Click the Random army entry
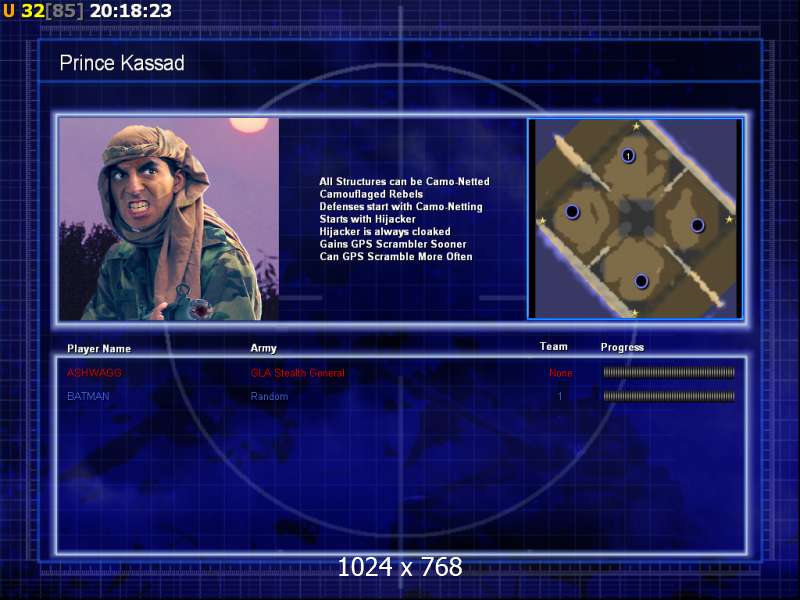The width and height of the screenshot is (800, 600). tap(269, 396)
